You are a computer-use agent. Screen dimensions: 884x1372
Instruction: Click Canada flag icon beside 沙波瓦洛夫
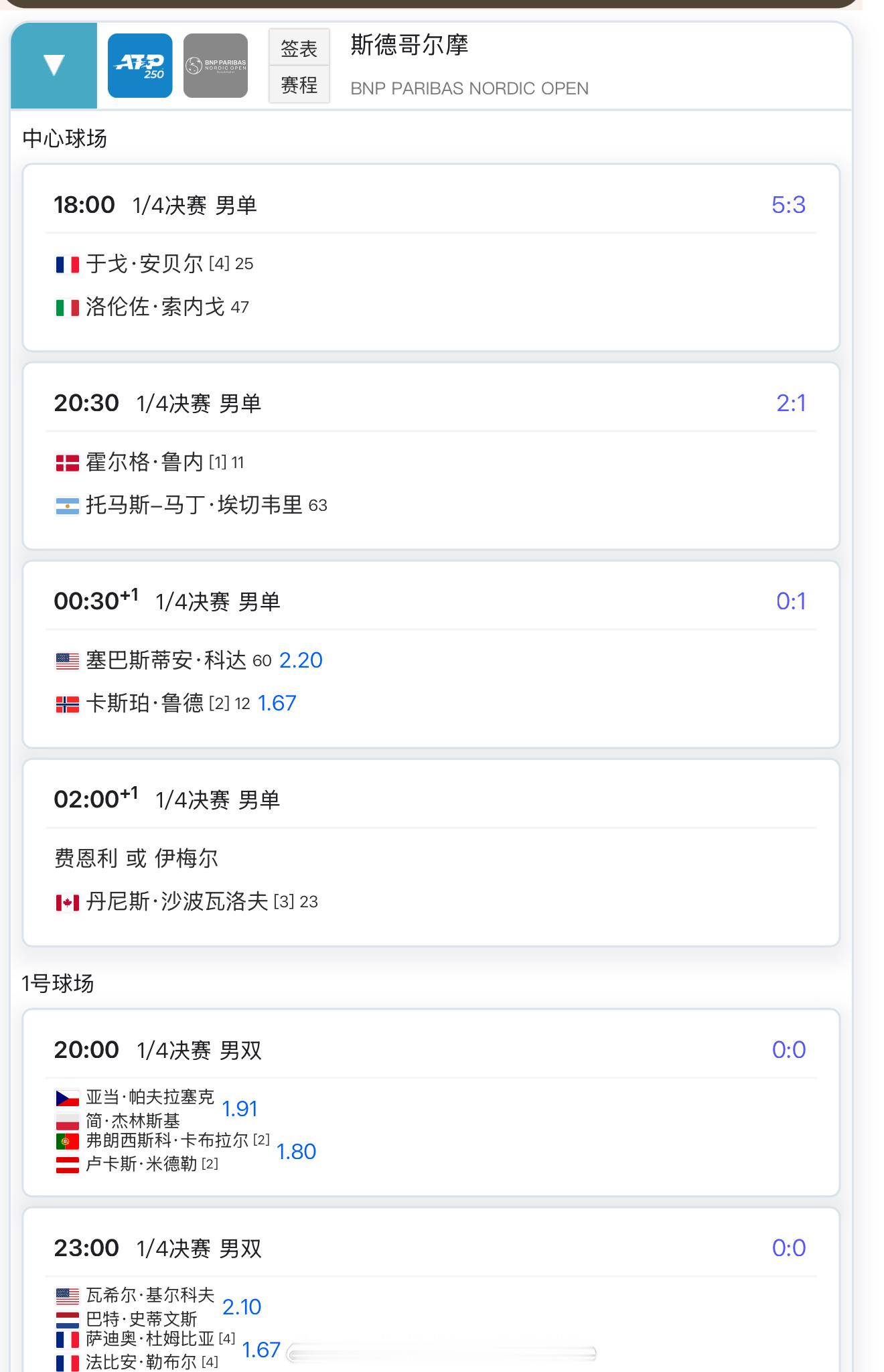point(67,903)
